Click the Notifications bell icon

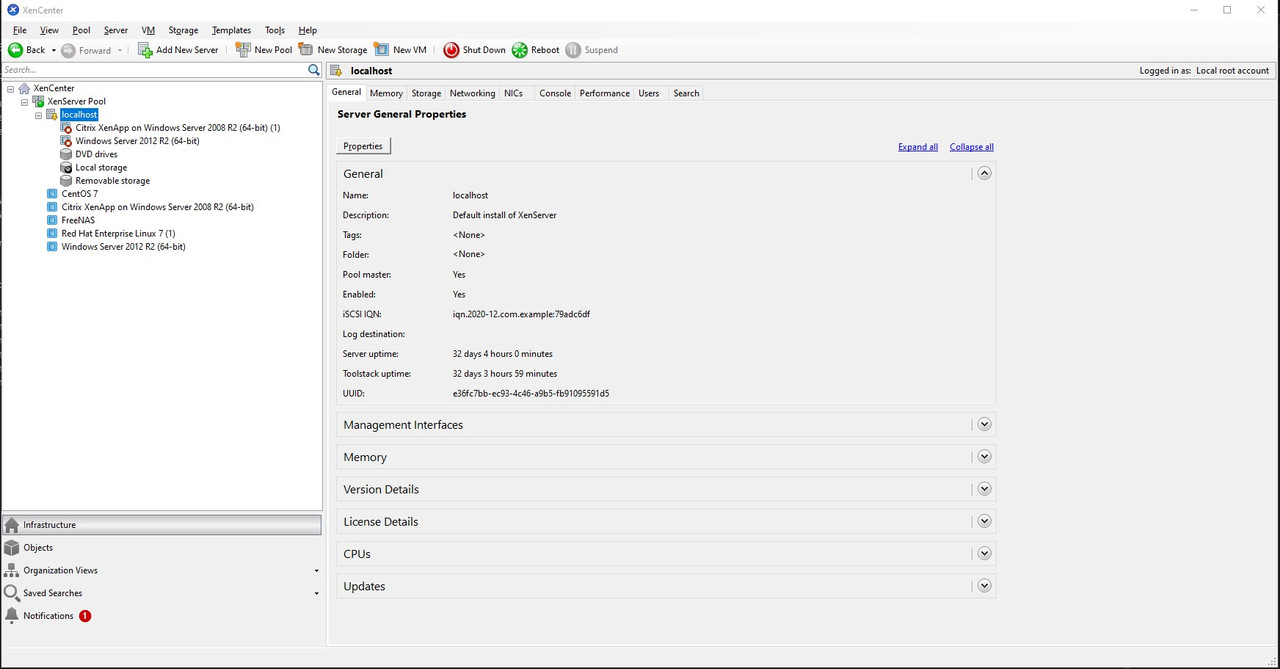tap(12, 616)
